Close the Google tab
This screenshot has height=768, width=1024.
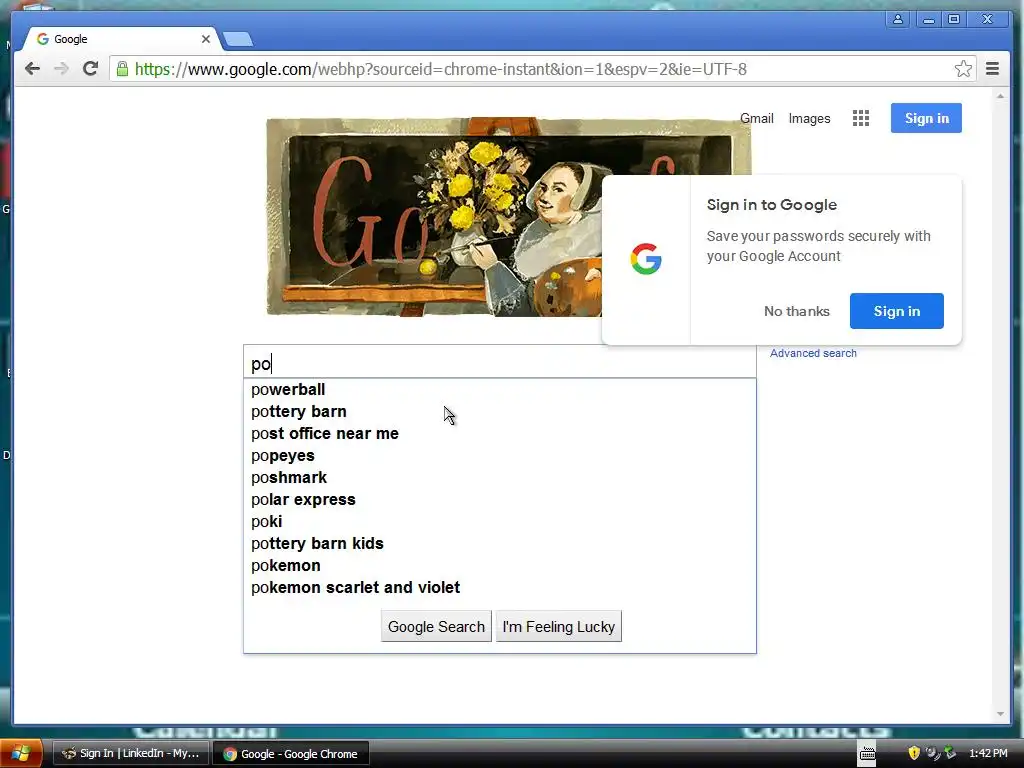click(206, 39)
